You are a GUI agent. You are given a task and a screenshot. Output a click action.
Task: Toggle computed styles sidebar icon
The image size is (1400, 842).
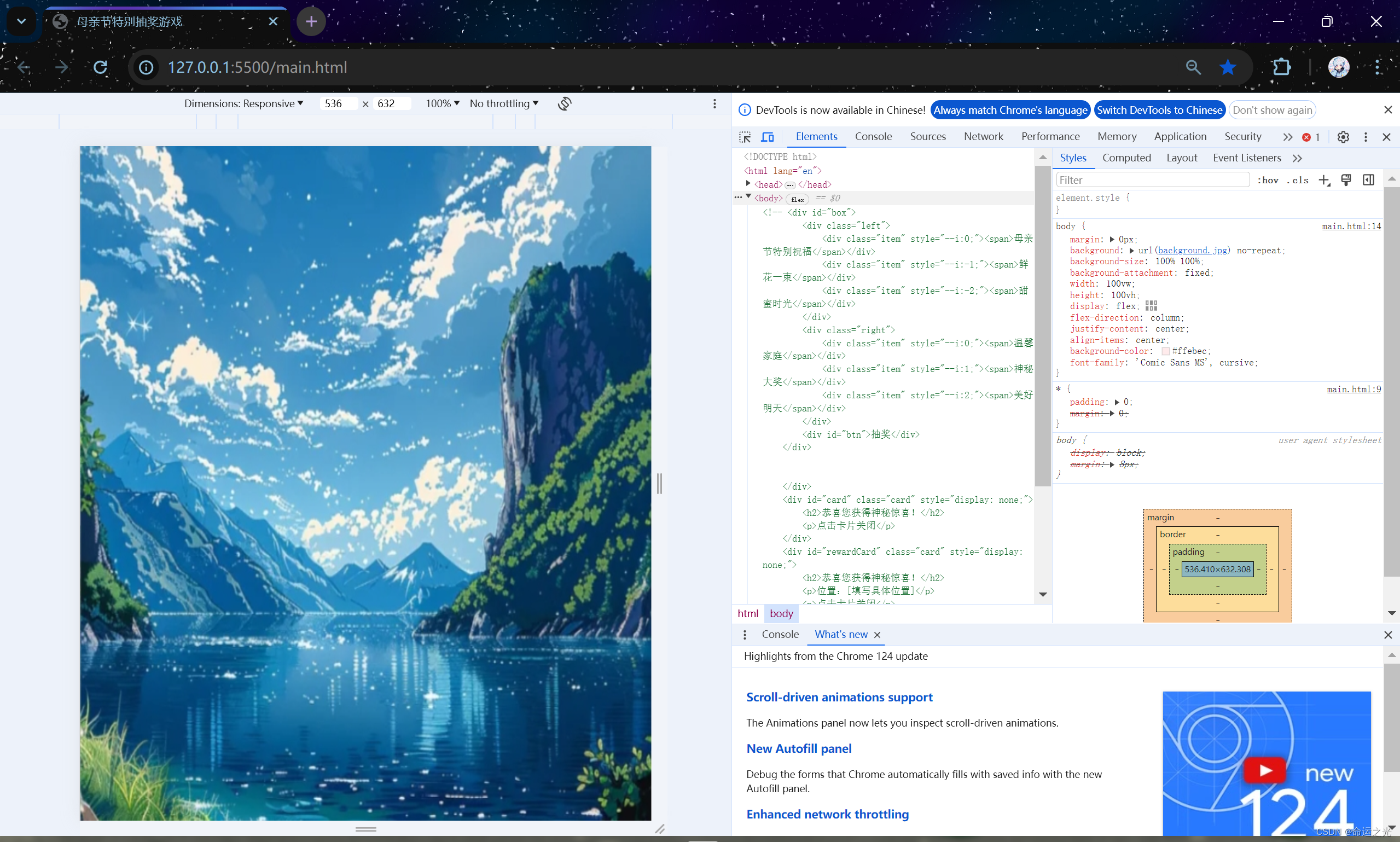[x=1368, y=180]
